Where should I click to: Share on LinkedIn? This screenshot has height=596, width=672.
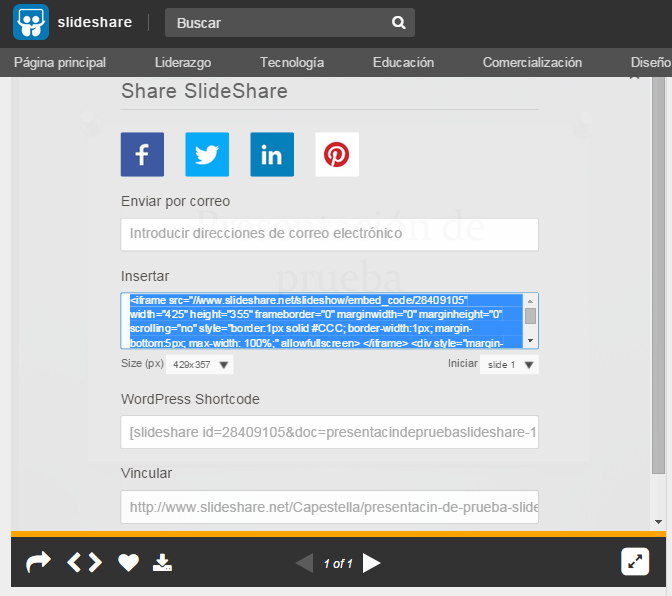[272, 154]
